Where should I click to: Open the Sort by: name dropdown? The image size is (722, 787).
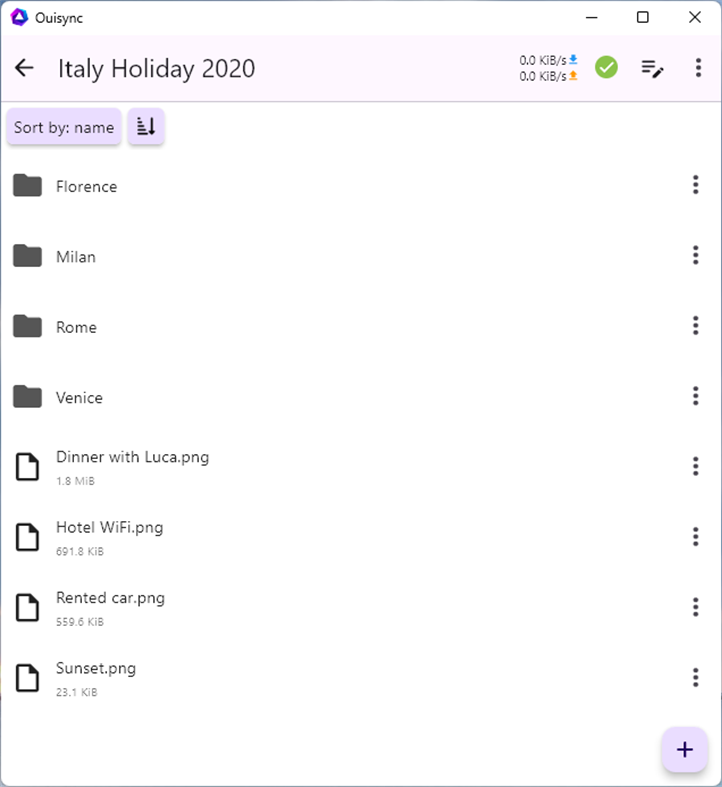tap(64, 127)
